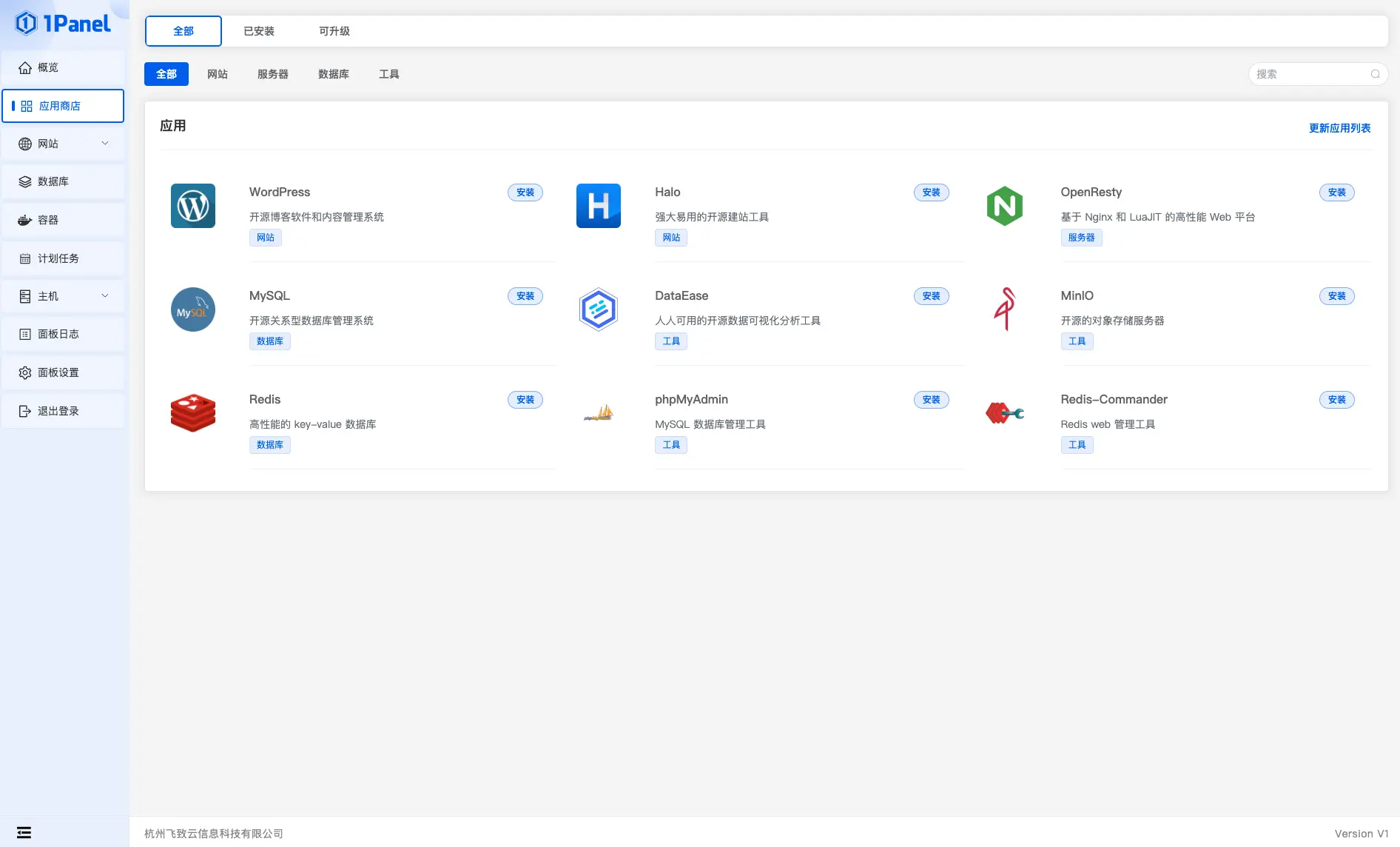Click the MinIO flamingo icon
This screenshot has width=1400, height=847.
coord(1005,309)
